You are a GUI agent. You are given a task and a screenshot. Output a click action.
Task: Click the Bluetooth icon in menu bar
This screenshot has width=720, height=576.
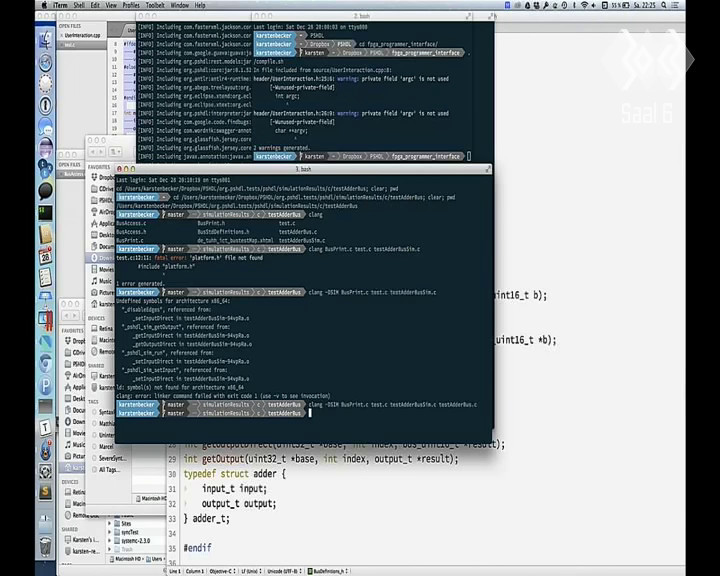click(x=574, y=5)
